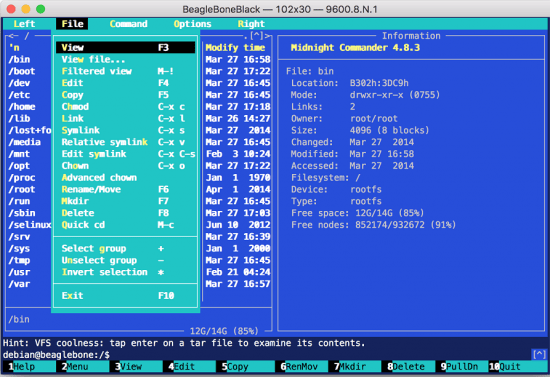Select Symlink menu entry

click(125, 130)
